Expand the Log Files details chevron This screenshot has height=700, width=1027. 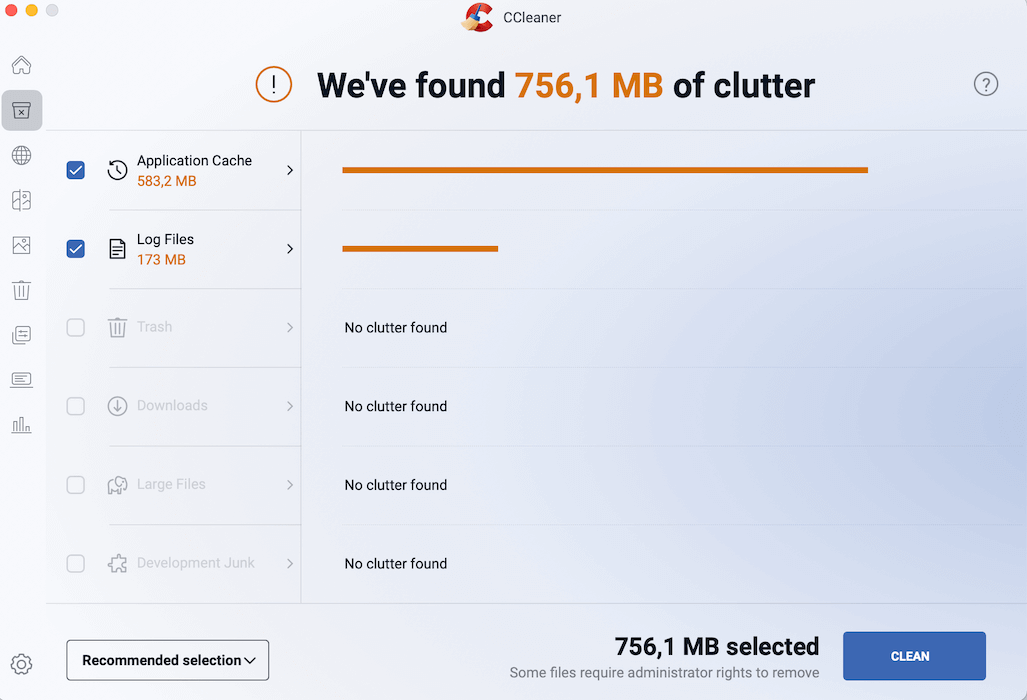point(289,248)
